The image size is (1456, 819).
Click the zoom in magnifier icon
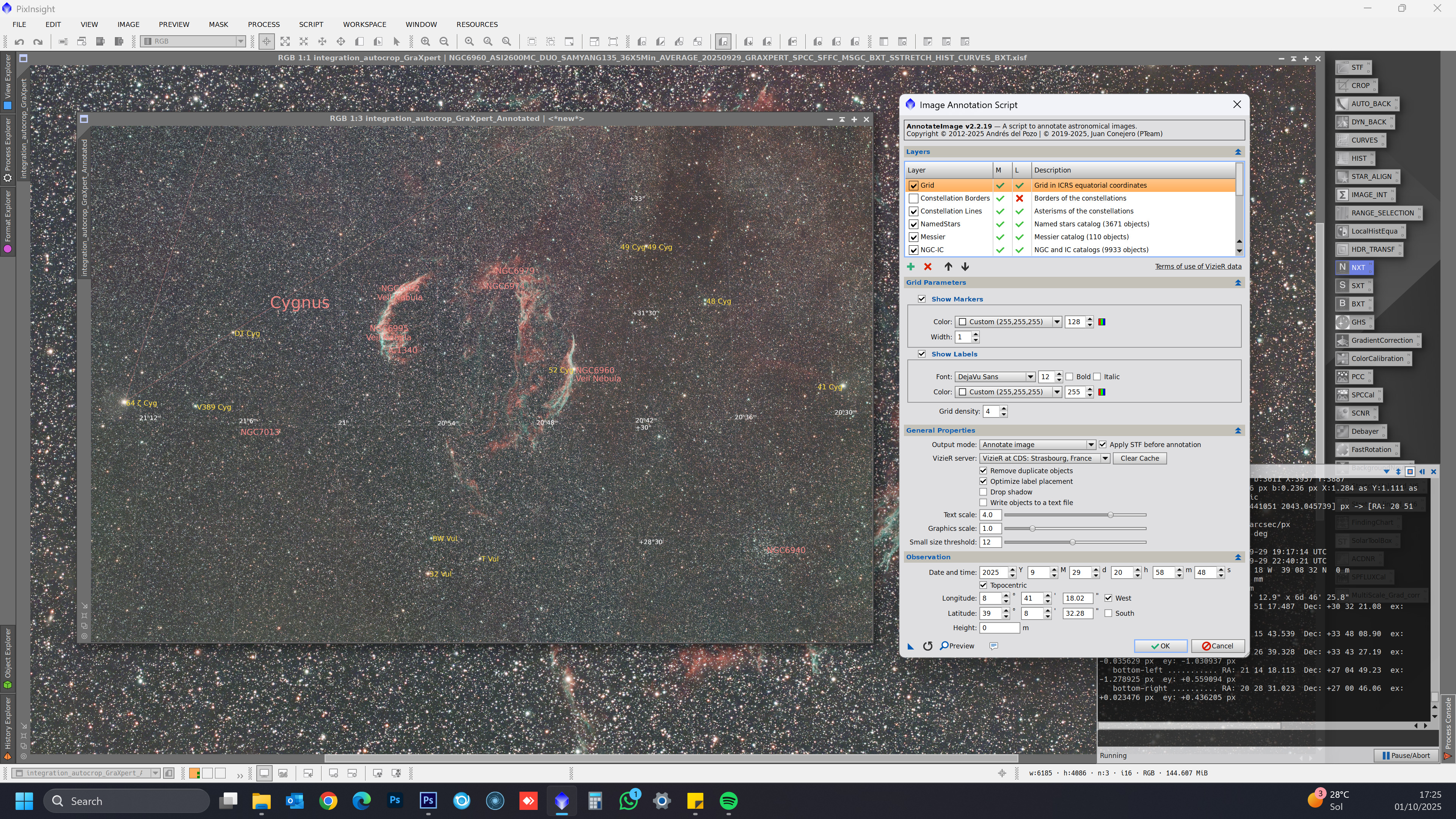click(425, 41)
